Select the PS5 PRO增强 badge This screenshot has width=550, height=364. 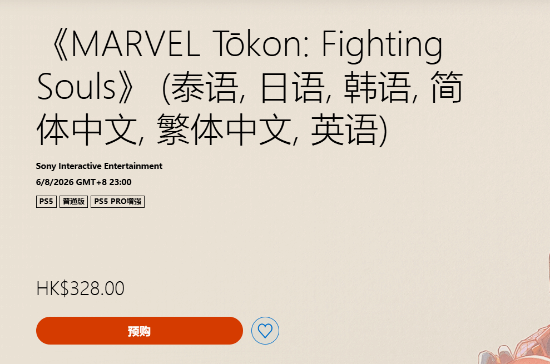click(x=118, y=202)
